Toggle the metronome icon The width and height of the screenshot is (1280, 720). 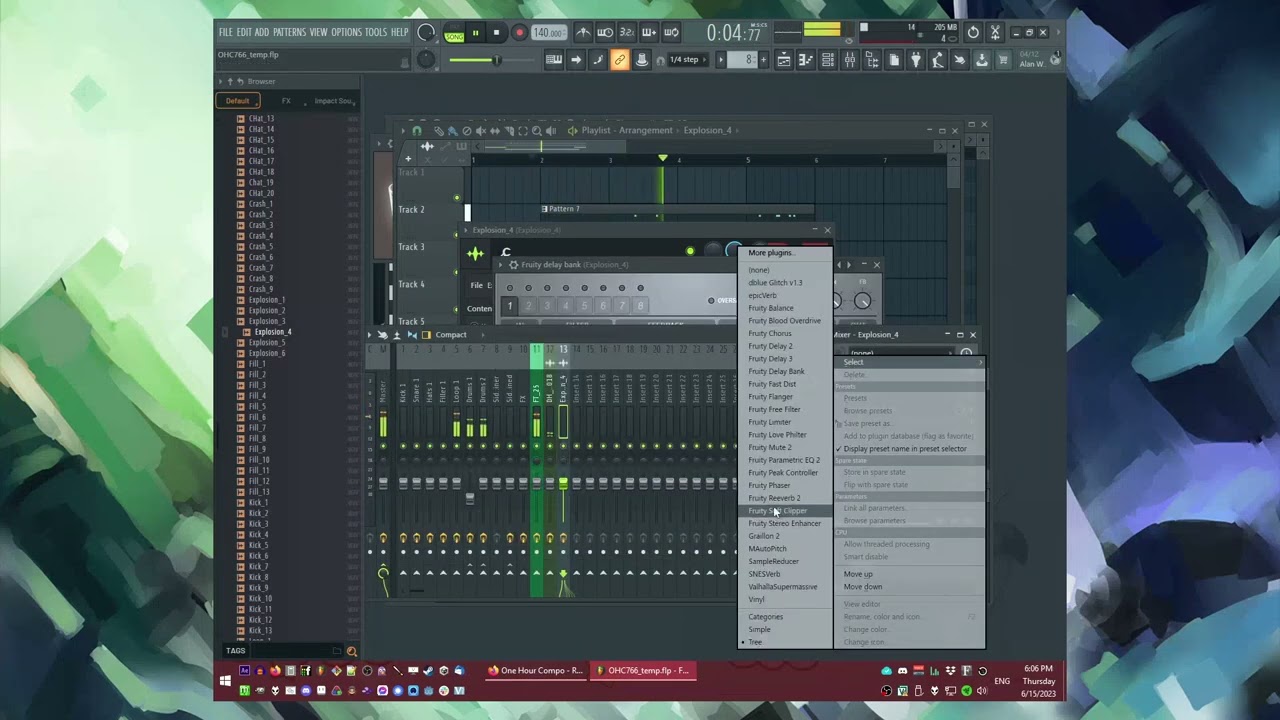[584, 33]
